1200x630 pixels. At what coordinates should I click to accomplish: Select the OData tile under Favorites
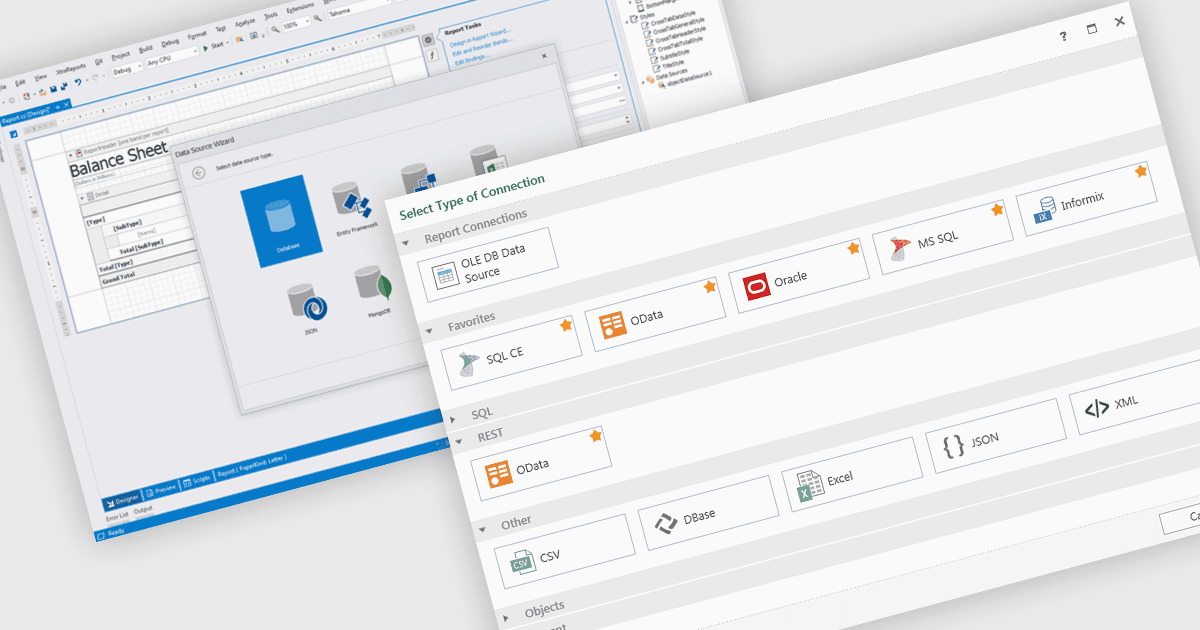656,315
